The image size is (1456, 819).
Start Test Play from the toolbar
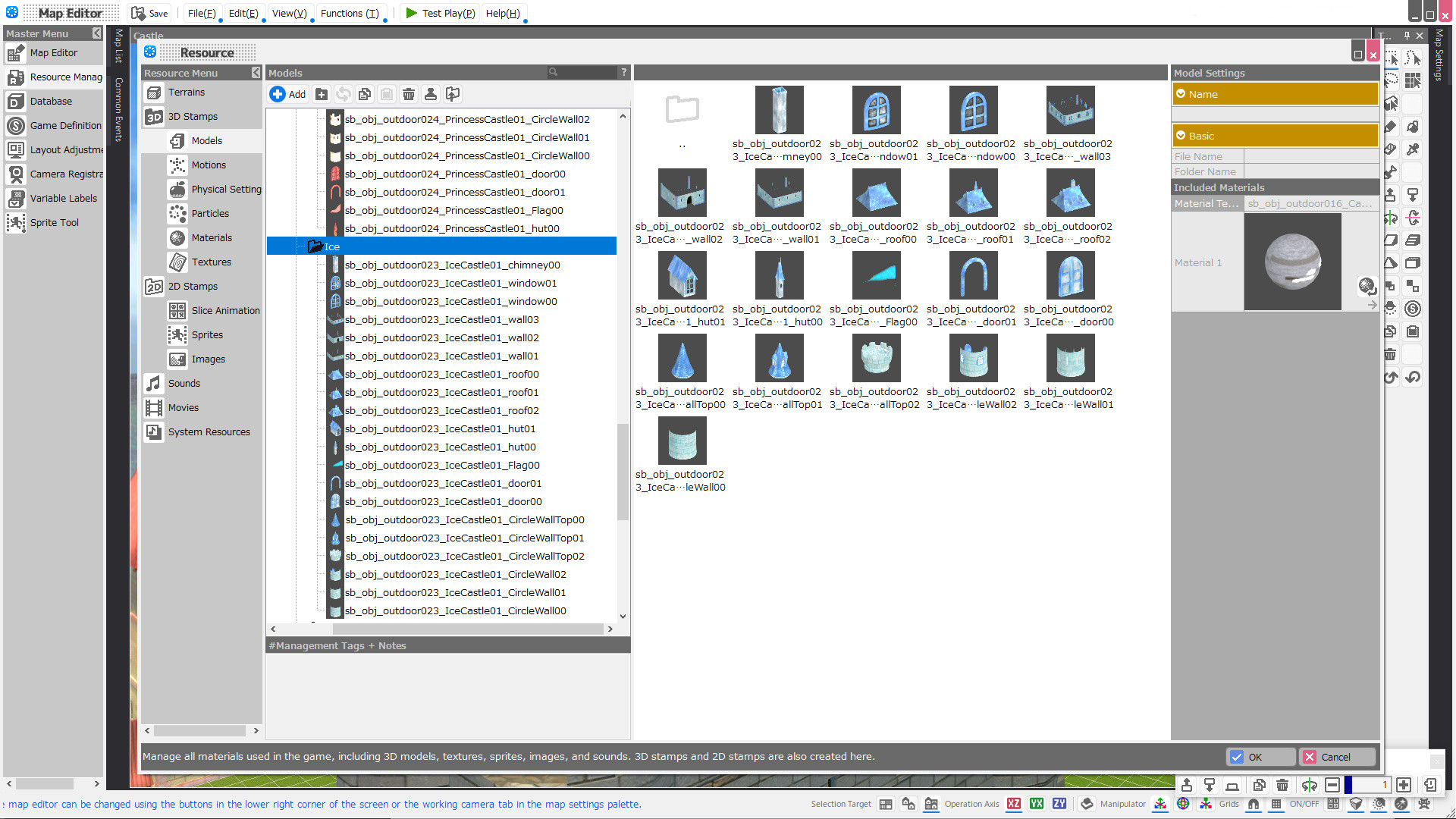(x=440, y=13)
